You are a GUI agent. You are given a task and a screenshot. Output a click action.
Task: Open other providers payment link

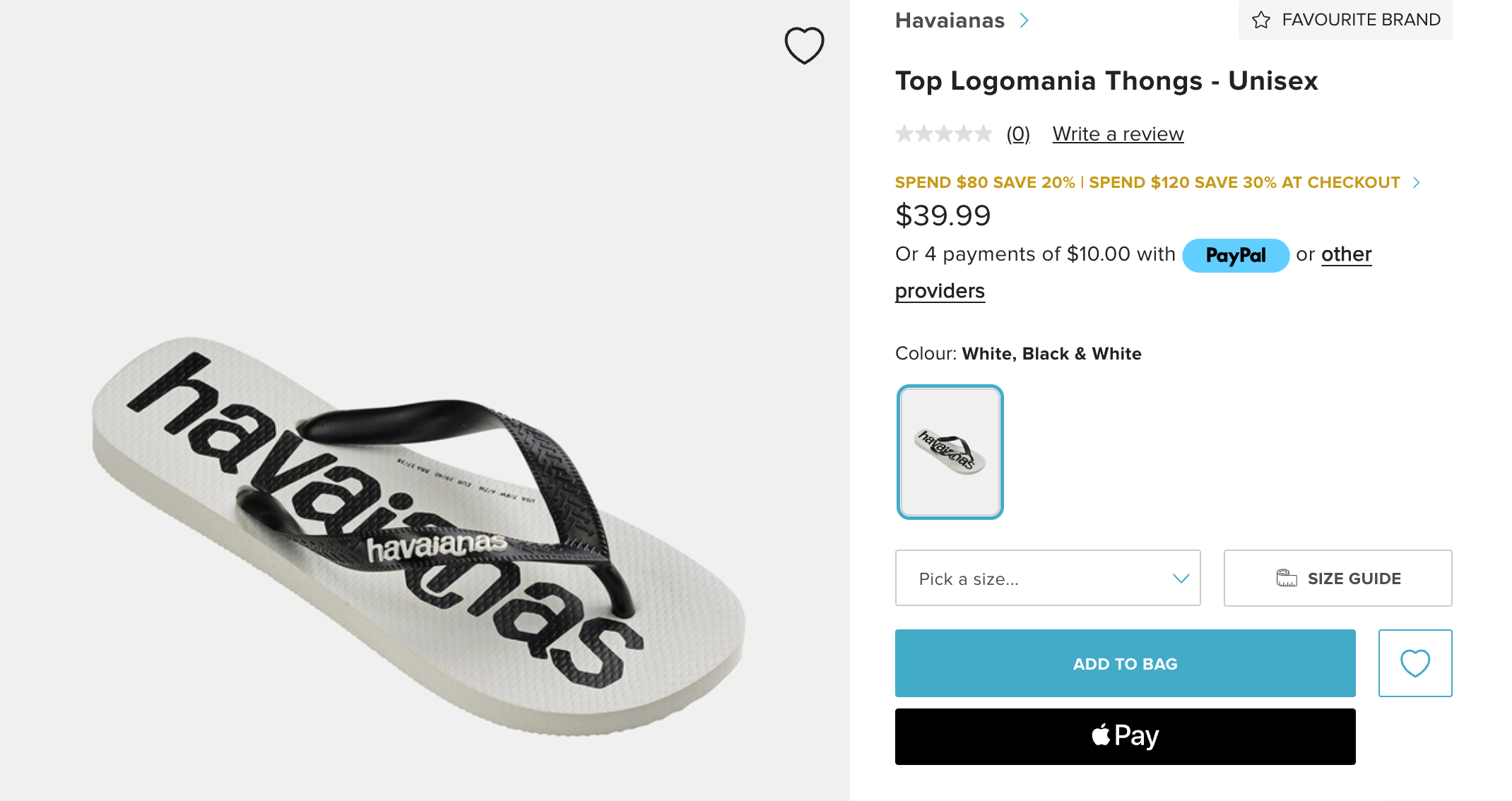(1346, 254)
